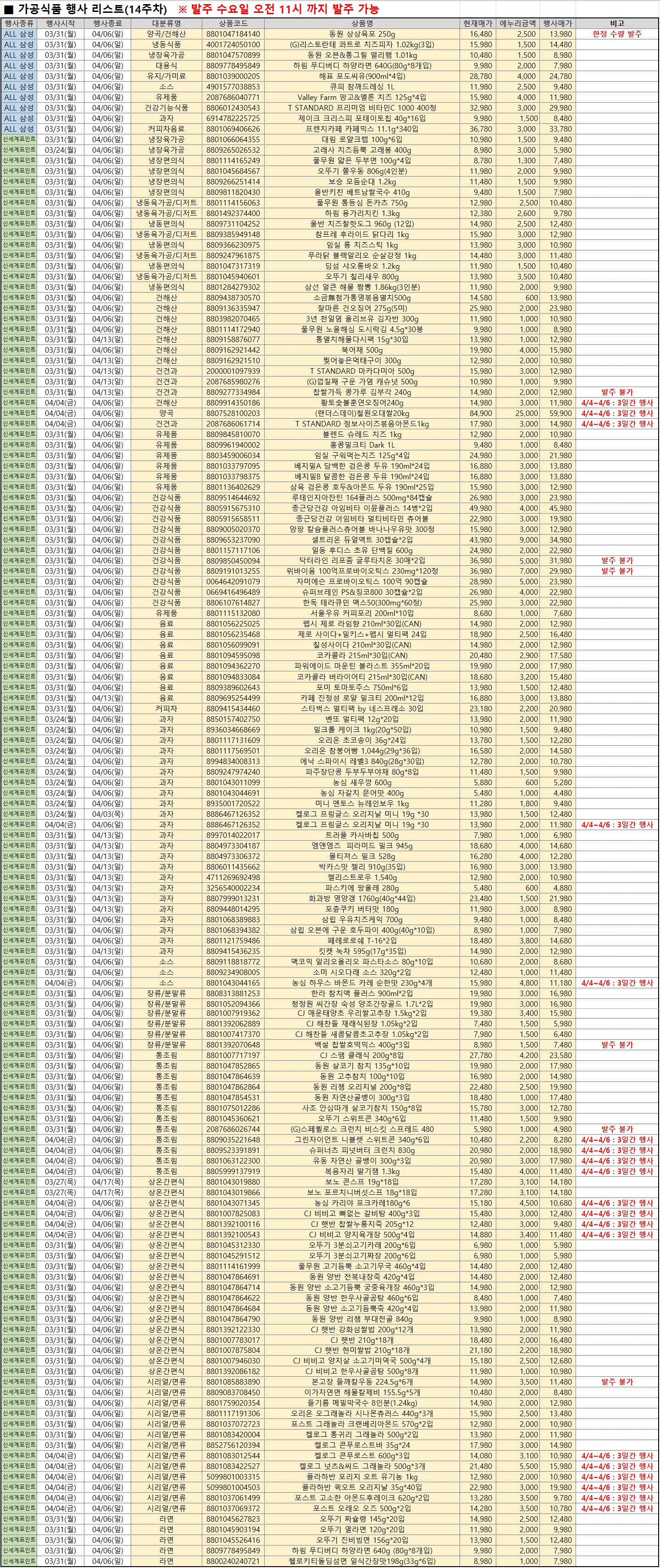
Task: Select the 84,900 current price cell
Action: [478, 413]
